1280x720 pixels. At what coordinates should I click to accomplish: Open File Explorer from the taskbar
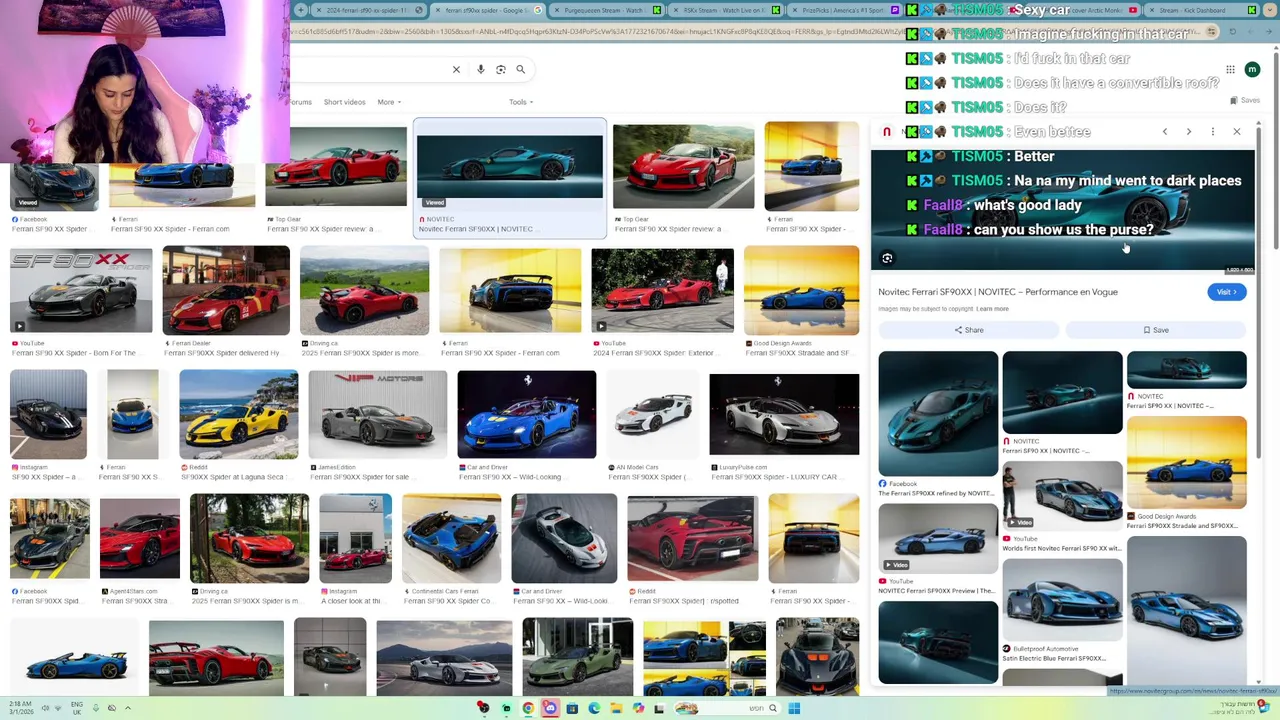(616, 708)
